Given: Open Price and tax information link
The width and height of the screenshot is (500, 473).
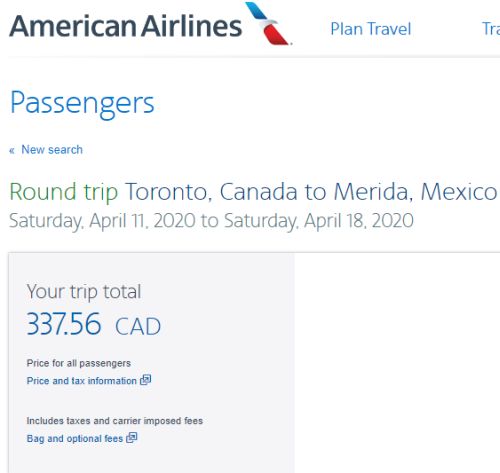Looking at the screenshot, I should click(81, 381).
